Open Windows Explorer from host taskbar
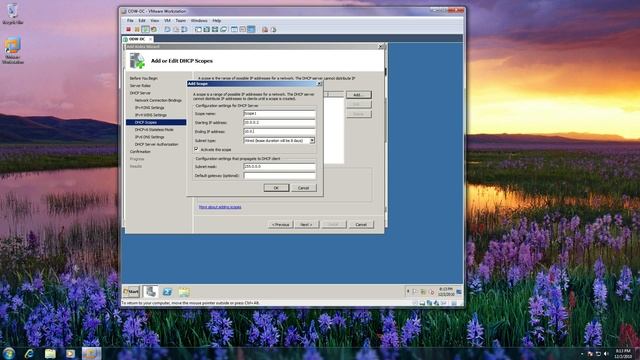 coord(50,353)
